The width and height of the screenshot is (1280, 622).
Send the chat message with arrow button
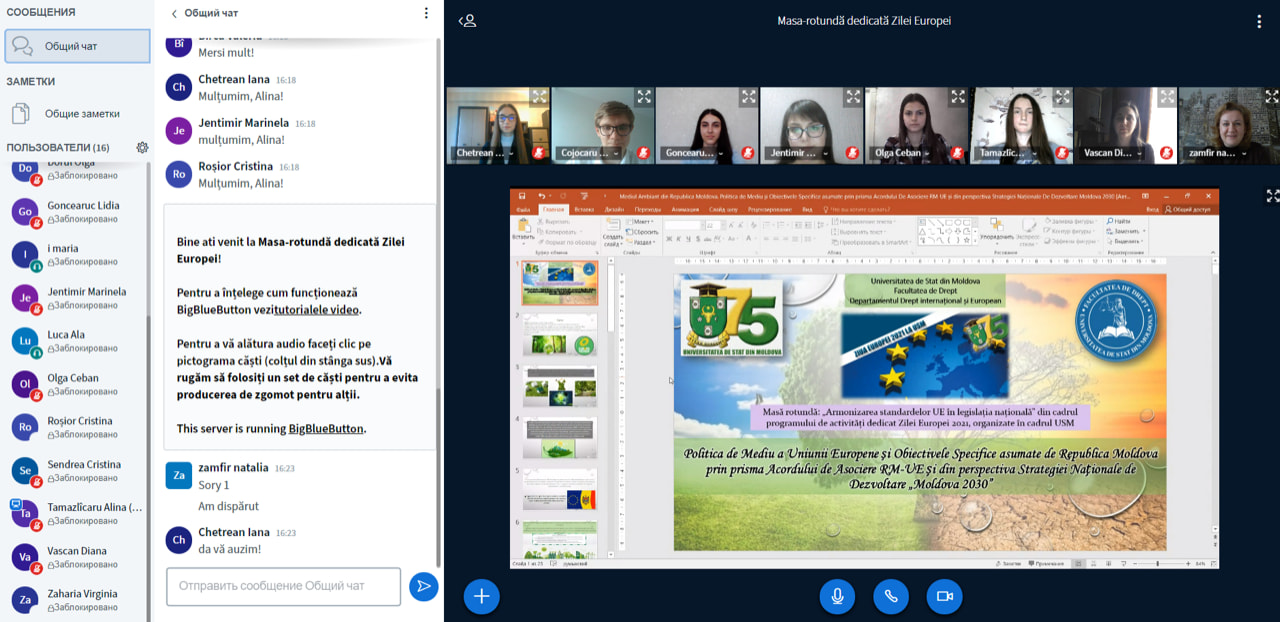pos(424,586)
